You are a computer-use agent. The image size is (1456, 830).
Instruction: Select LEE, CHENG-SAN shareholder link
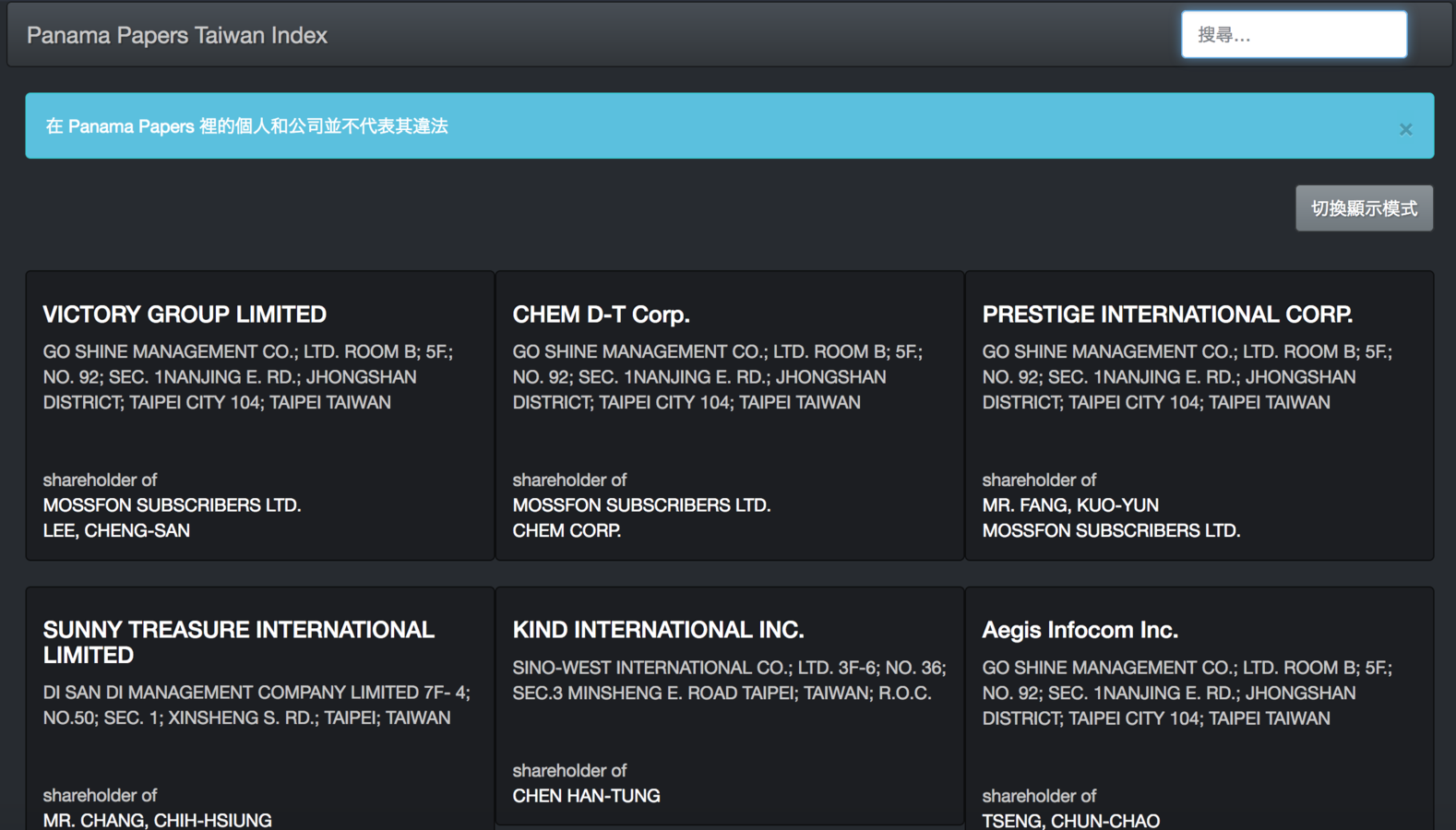(x=116, y=530)
